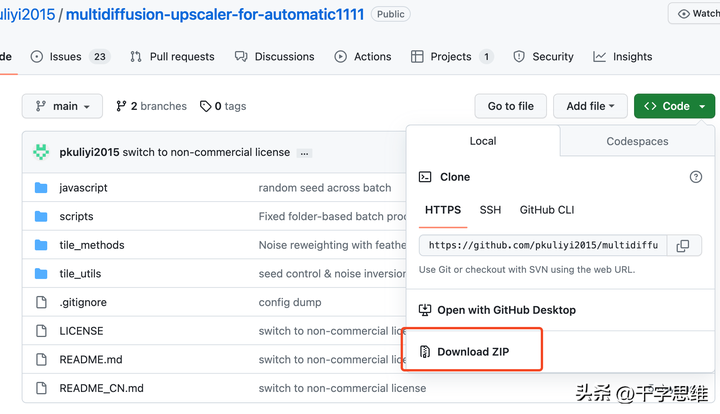
Task: Open the Actions tab
Action: (x=363, y=56)
